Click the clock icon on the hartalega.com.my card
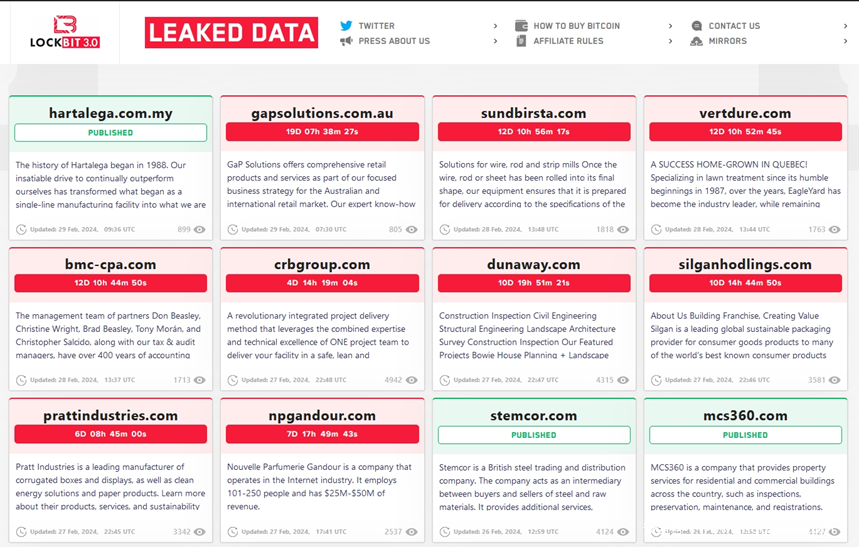This screenshot has width=859, height=547. click(x=22, y=230)
